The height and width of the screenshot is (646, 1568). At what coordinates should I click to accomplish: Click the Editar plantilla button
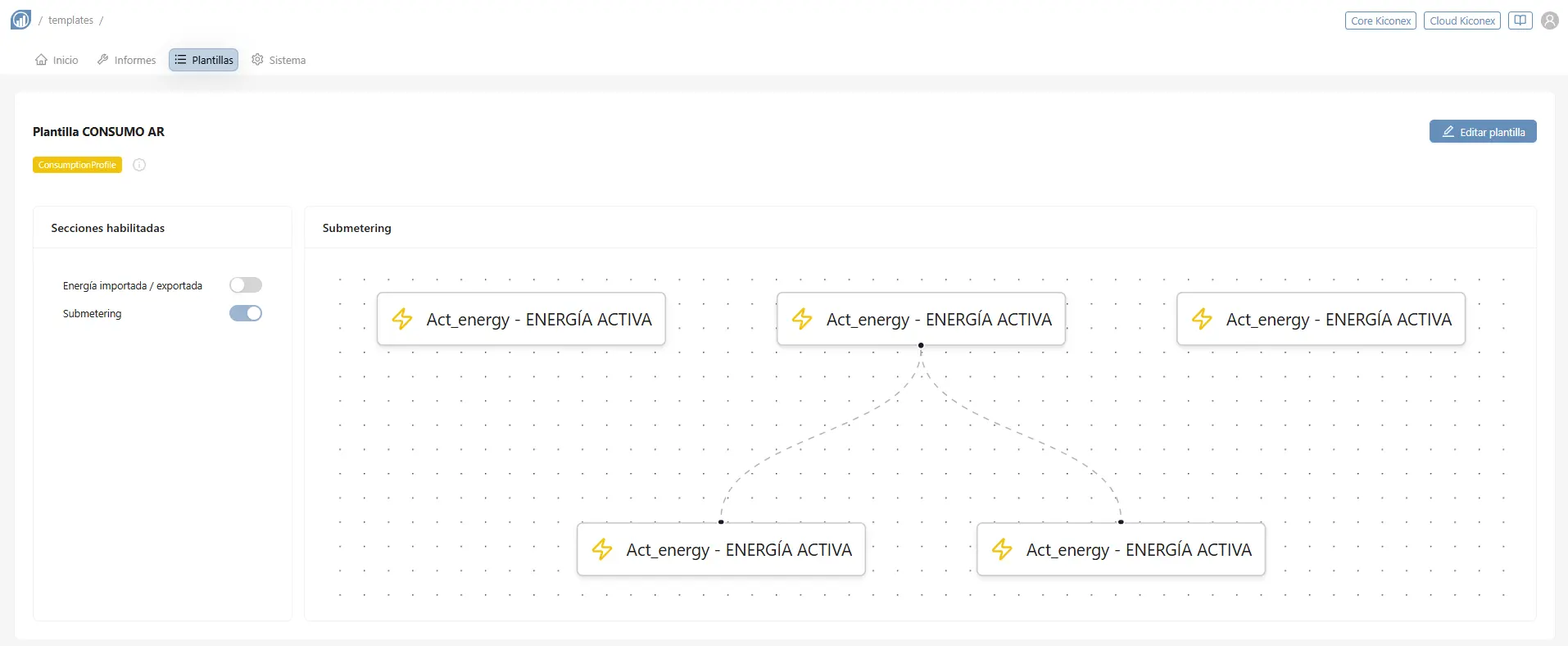coord(1482,132)
